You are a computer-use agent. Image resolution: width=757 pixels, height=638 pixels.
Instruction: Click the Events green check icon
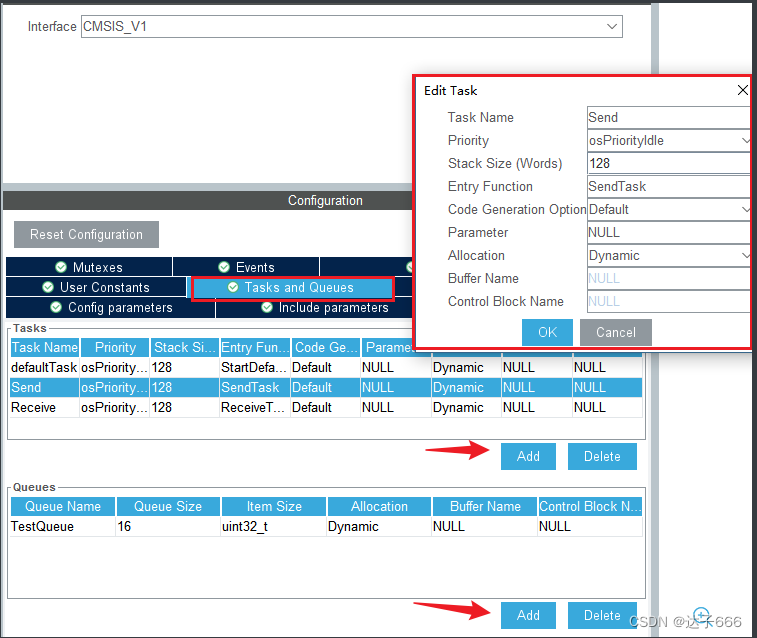click(x=224, y=267)
